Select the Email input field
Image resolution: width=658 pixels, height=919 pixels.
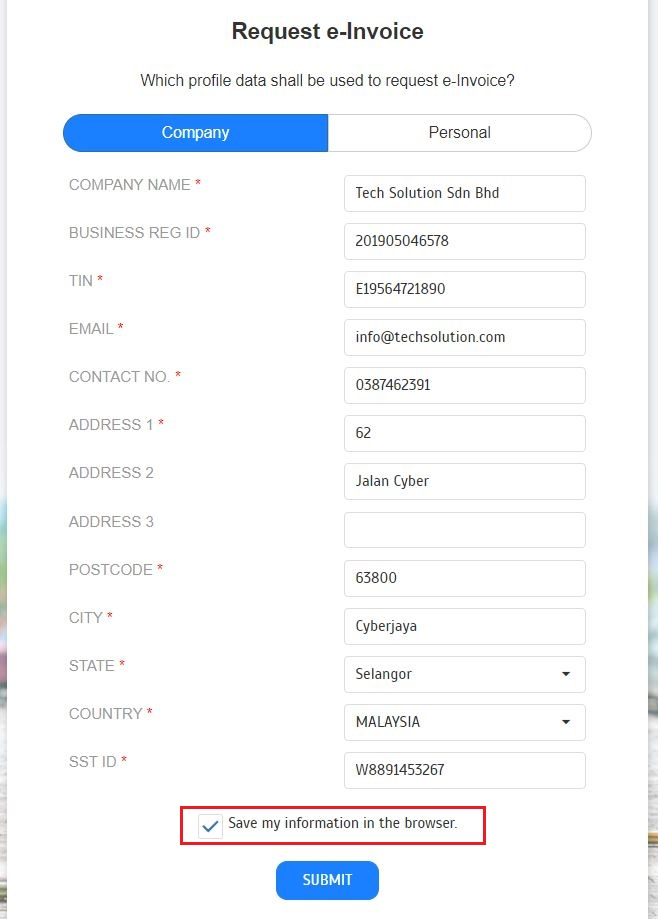coord(464,337)
